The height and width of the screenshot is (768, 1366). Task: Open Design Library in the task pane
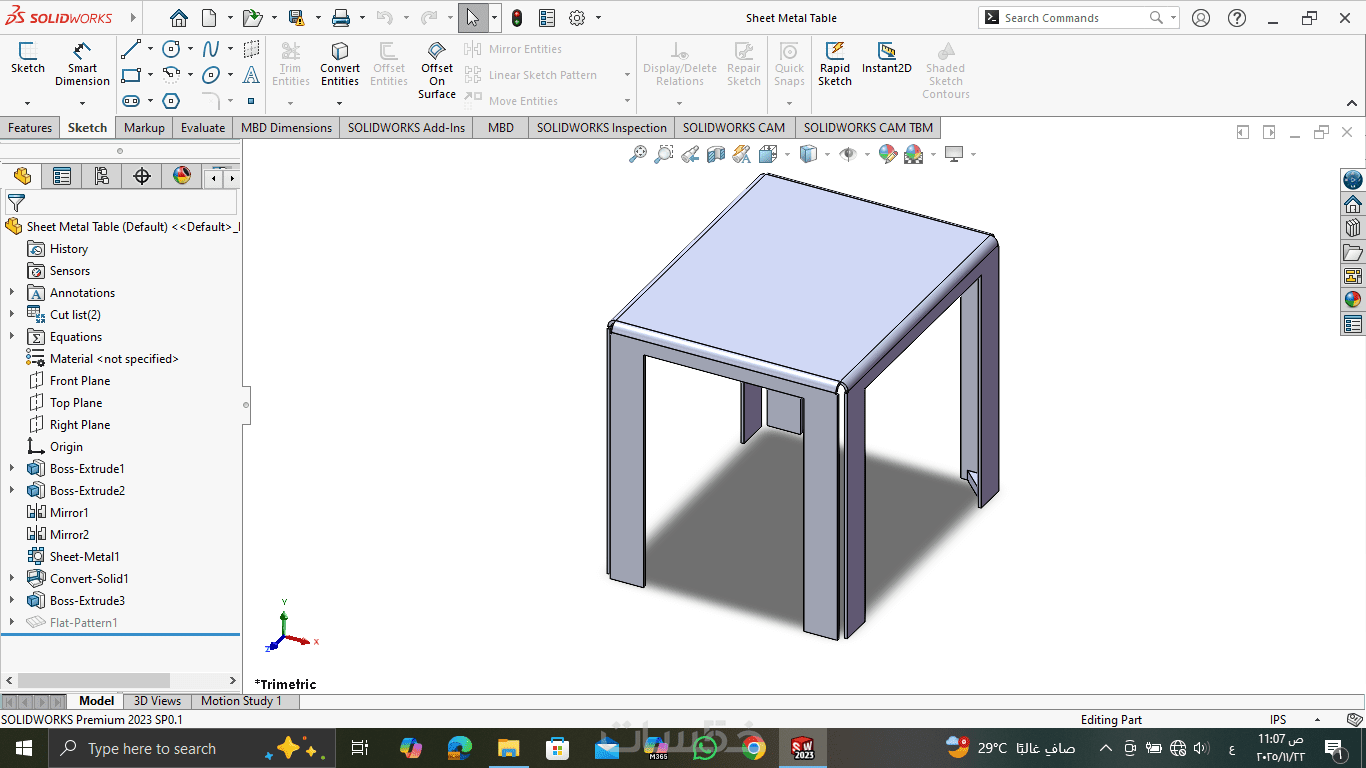click(x=1353, y=228)
